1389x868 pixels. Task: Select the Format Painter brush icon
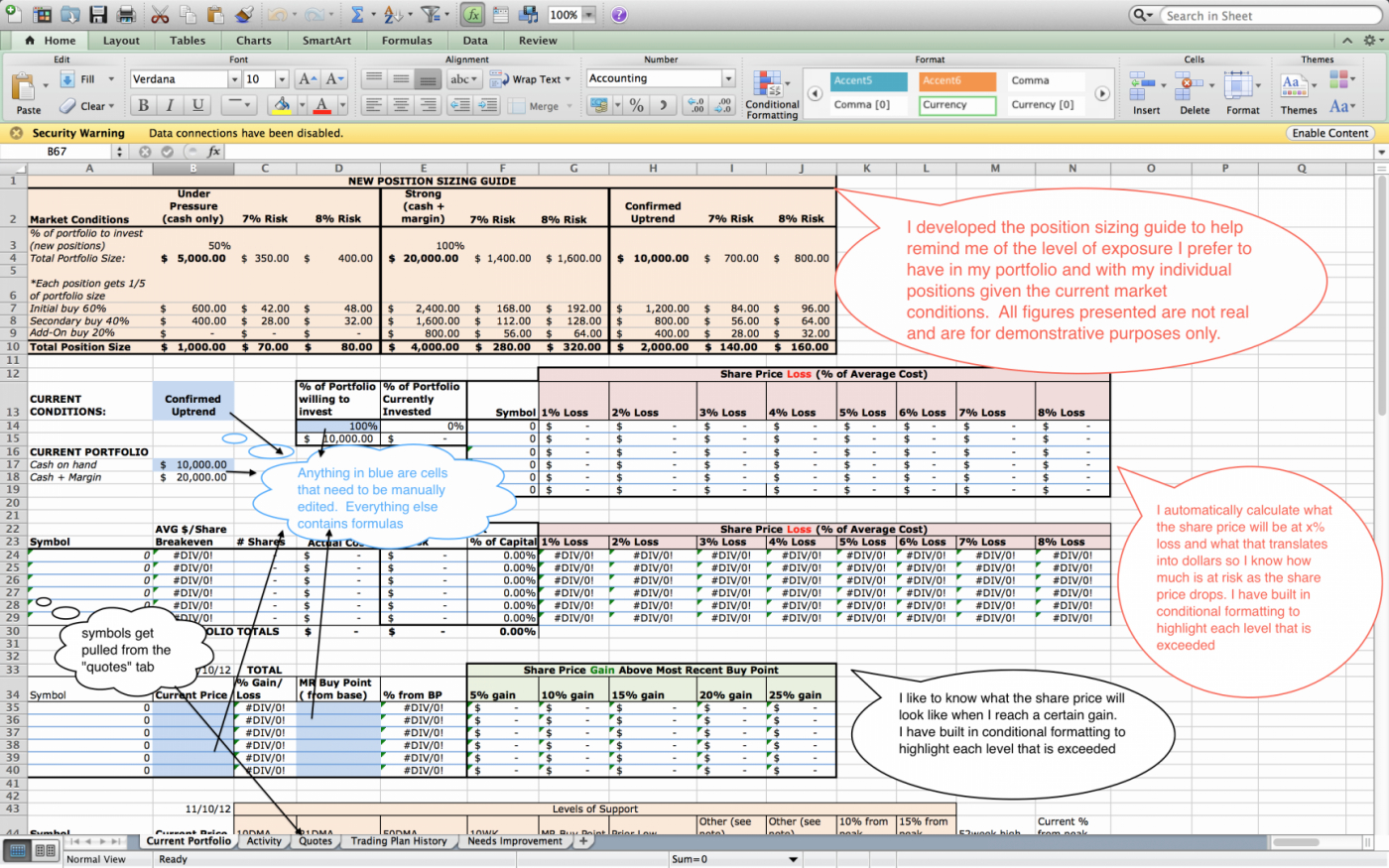click(x=245, y=15)
